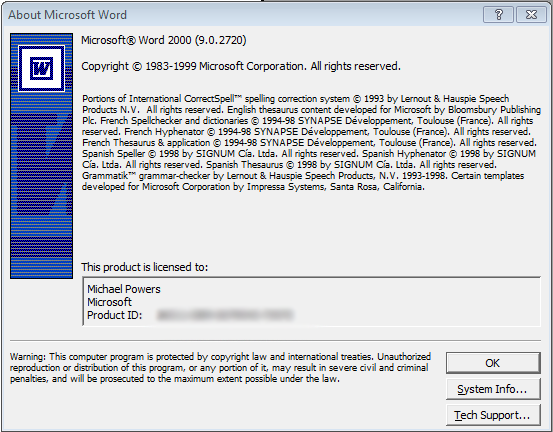Click the question mark help button
This screenshot has height=432, width=553.
[498, 15]
